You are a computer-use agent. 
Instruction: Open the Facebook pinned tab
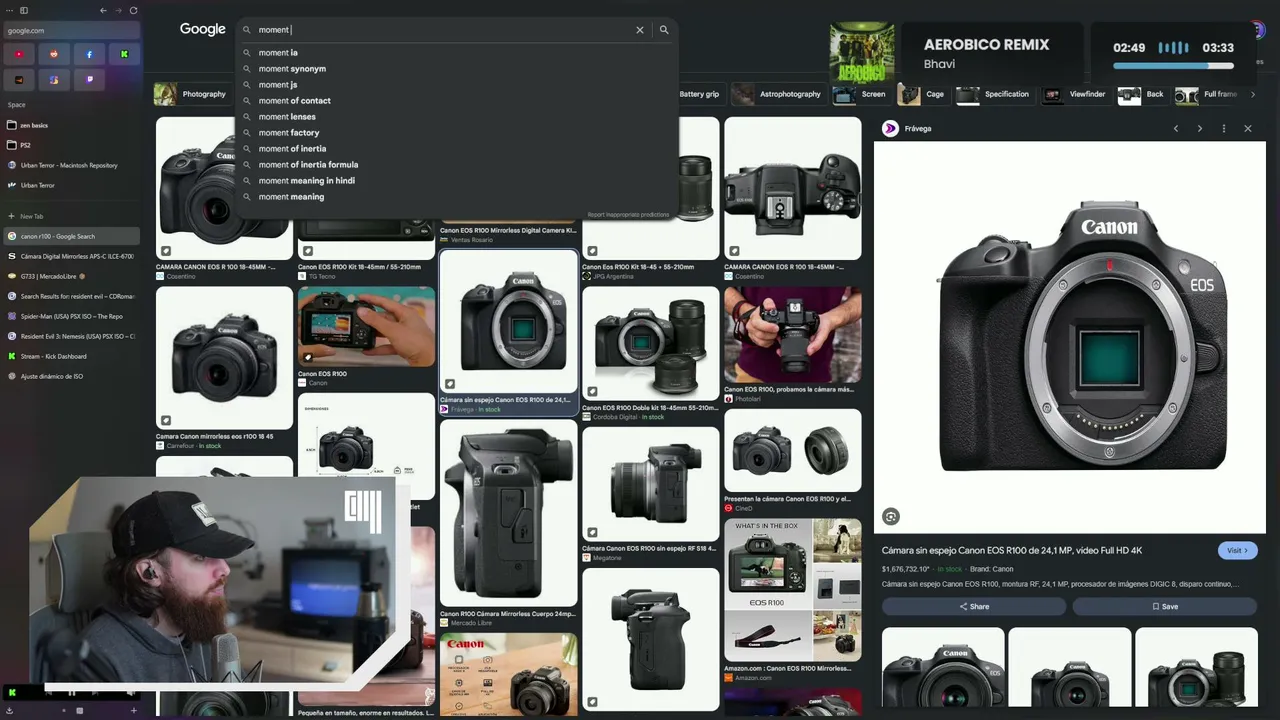click(89, 54)
